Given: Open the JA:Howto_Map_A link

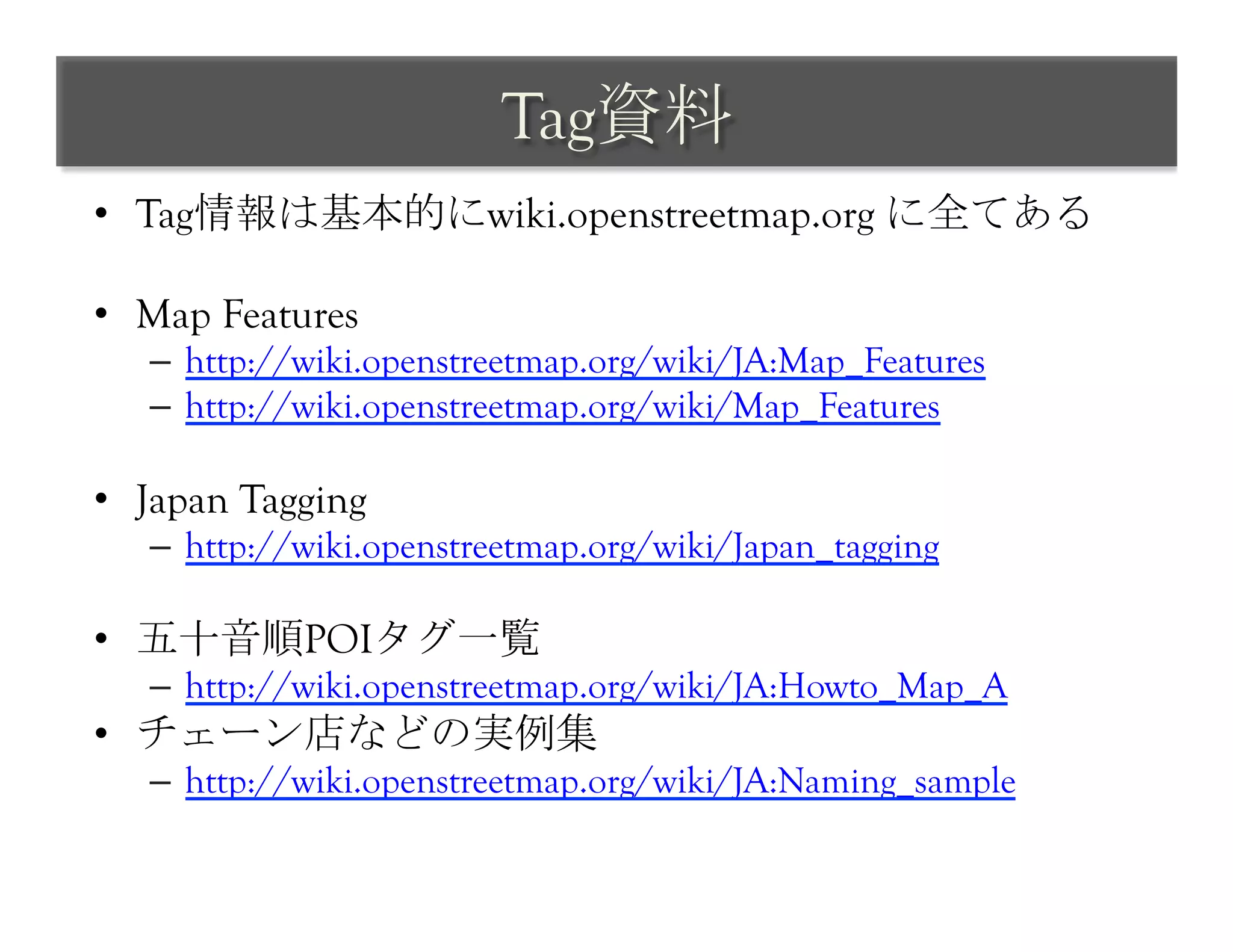Looking at the screenshot, I should 596,687.
